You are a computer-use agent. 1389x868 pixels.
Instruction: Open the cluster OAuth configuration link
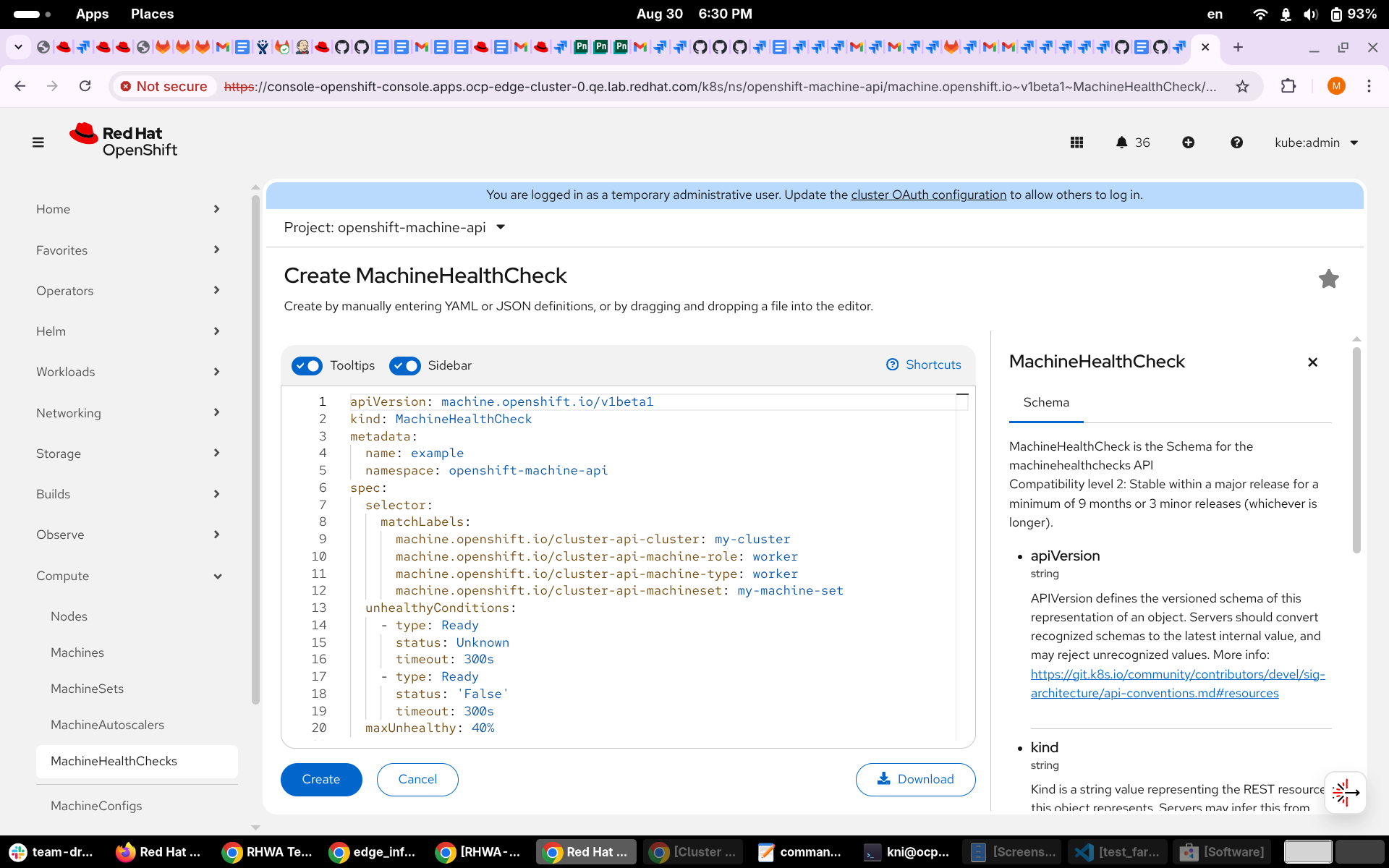[928, 195]
